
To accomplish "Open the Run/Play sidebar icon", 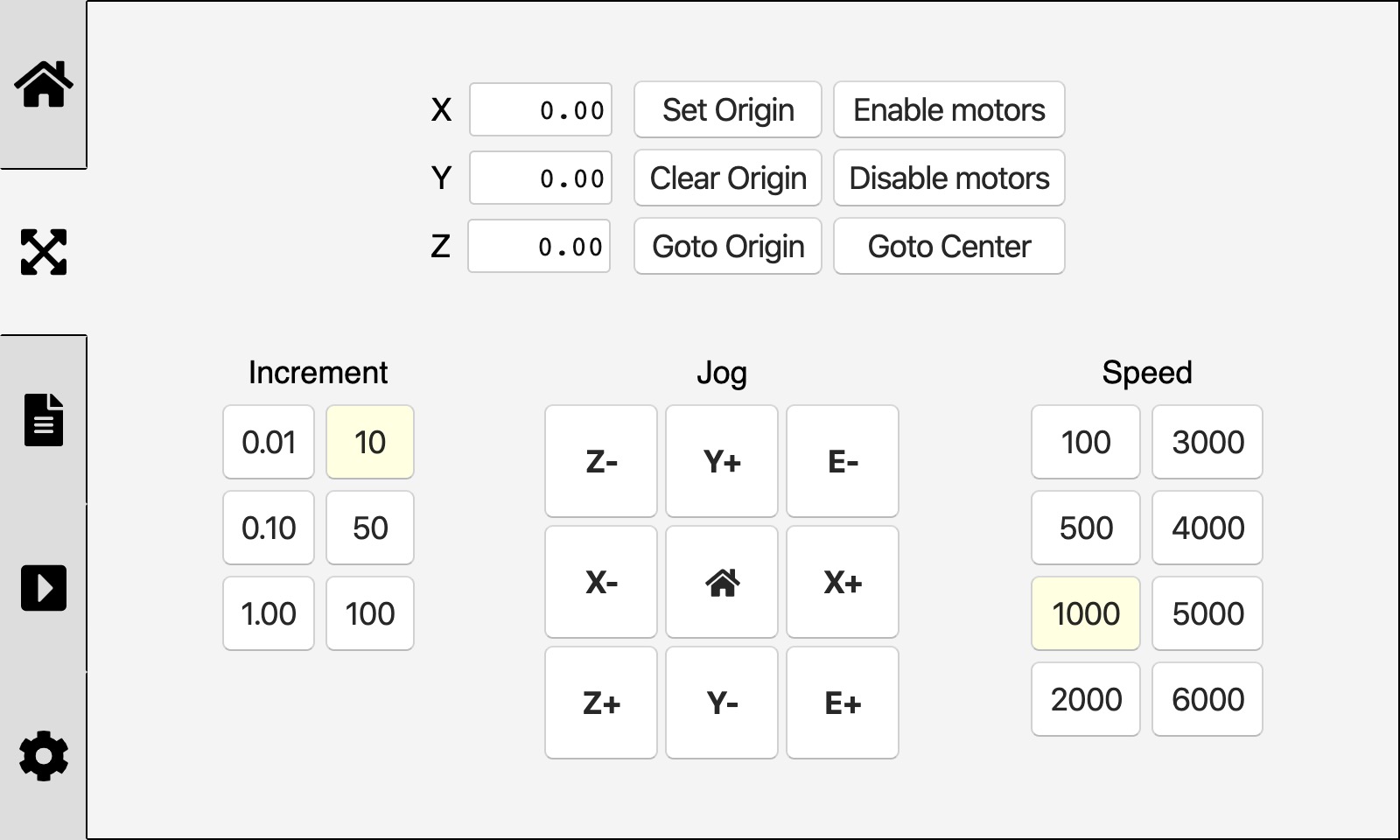I will coord(43,588).
